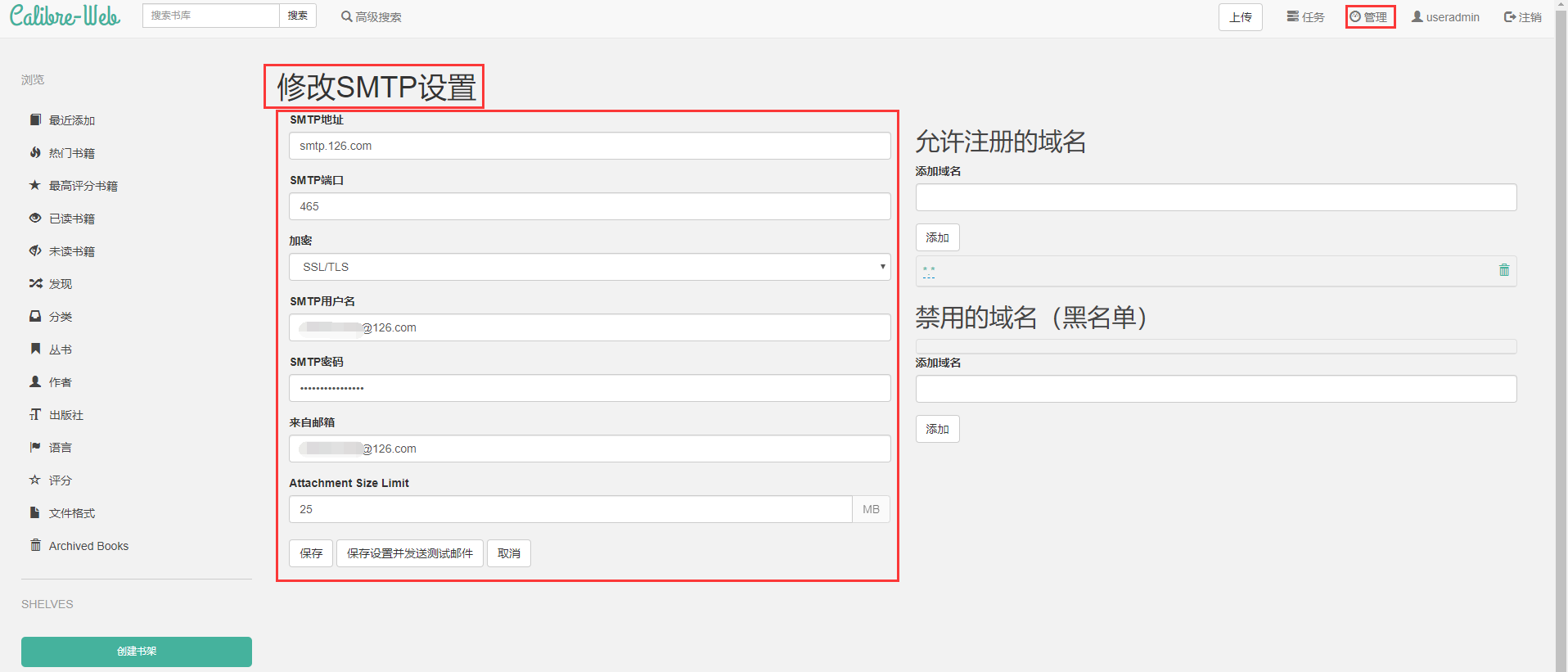This screenshot has width=1568, height=672.
Task: Click the 分类 inbox icon
Action: click(35, 316)
